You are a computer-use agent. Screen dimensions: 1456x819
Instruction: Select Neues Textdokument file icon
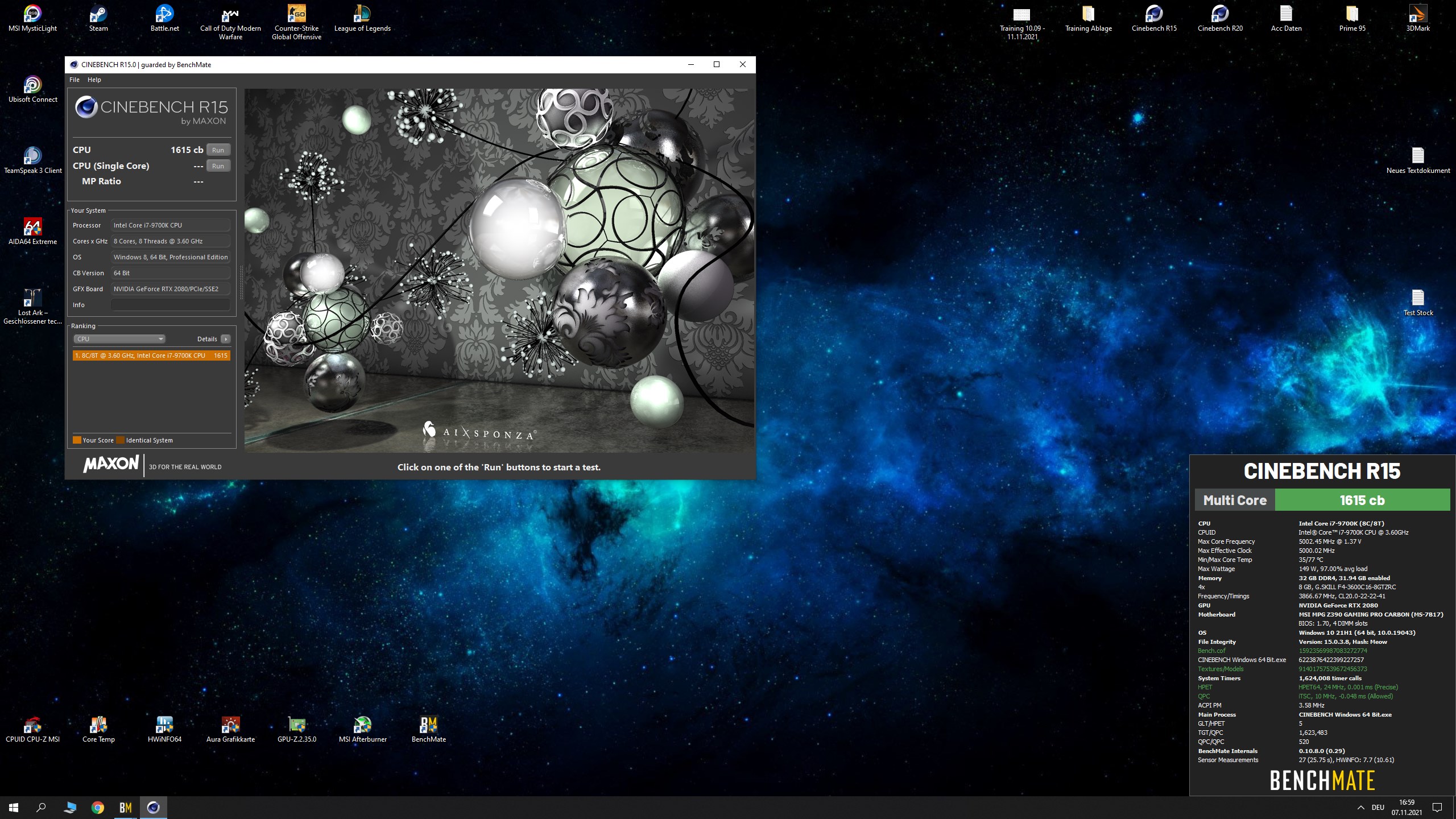coord(1418,160)
